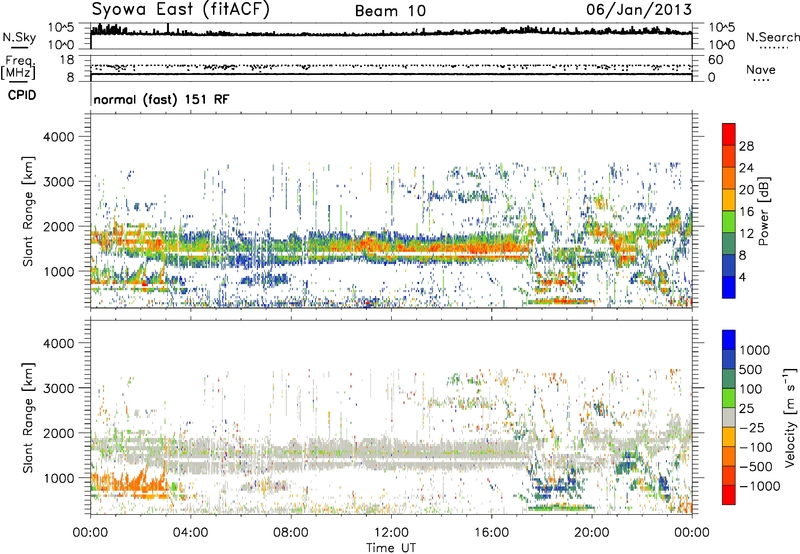800x554 pixels.
Task: Click the 12:00 time tick label
Action: pos(391,533)
